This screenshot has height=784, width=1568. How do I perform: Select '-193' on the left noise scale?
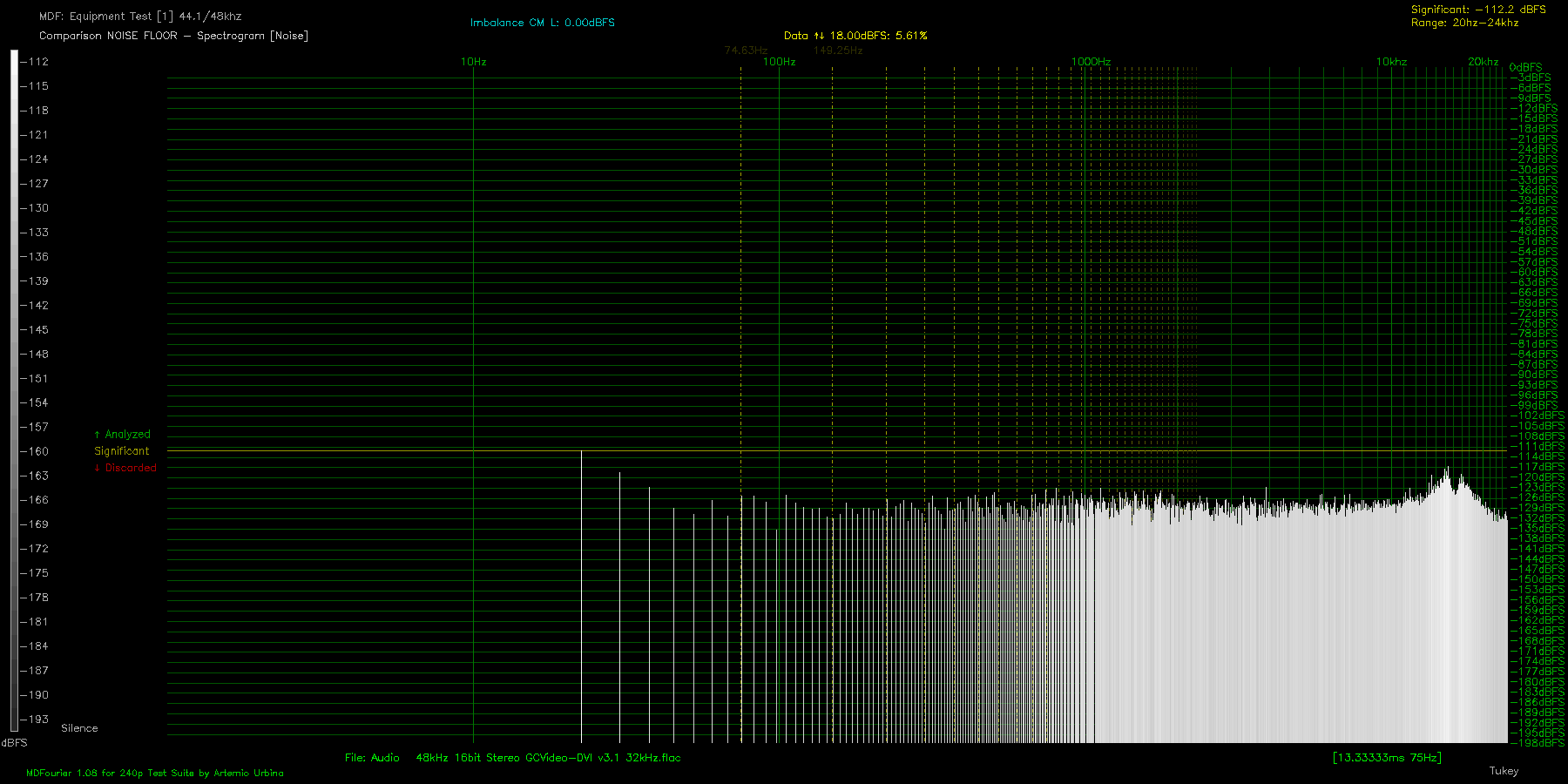[35, 720]
